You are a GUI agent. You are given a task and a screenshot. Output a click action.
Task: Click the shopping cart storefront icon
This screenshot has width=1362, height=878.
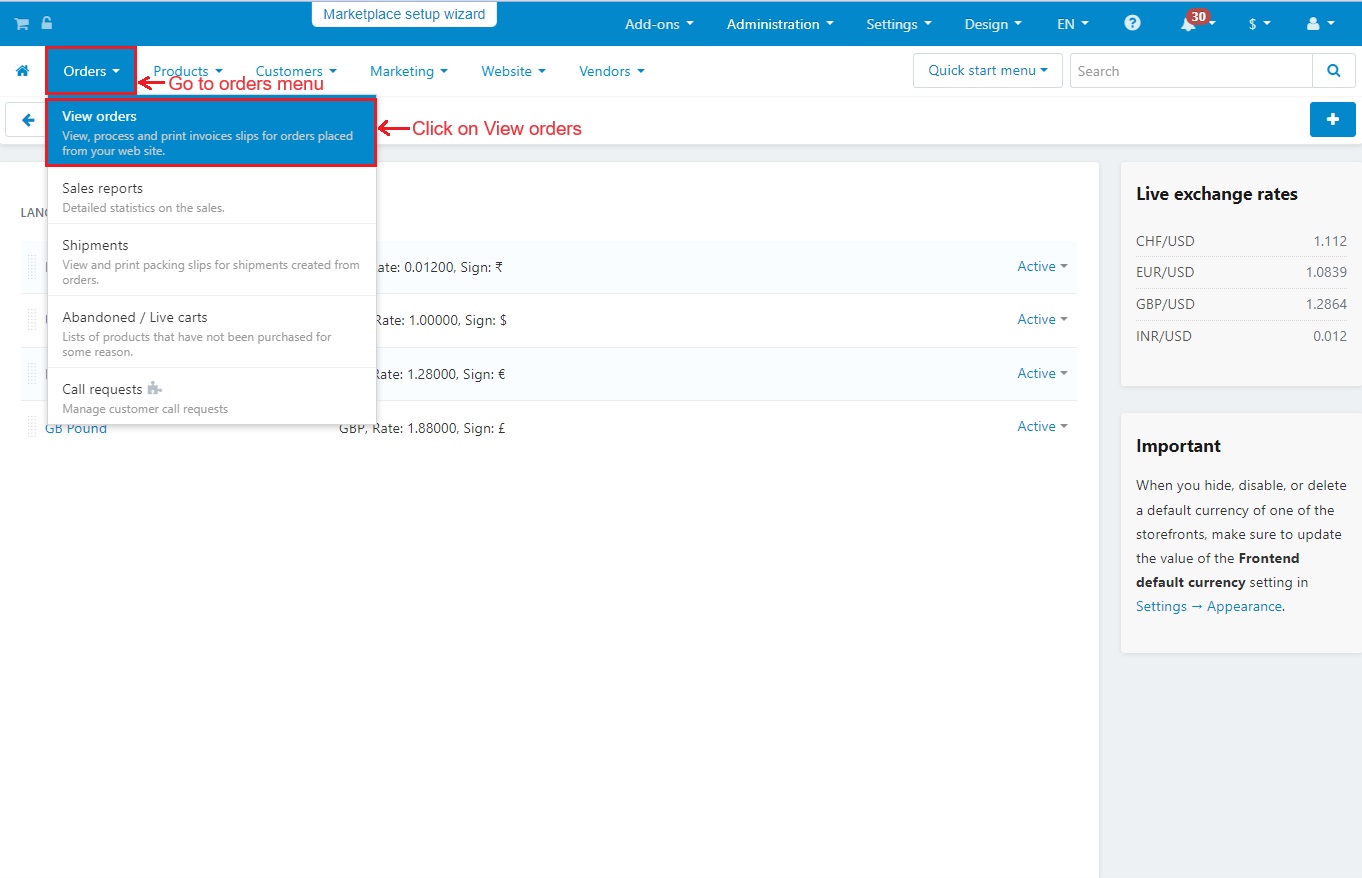click(21, 24)
